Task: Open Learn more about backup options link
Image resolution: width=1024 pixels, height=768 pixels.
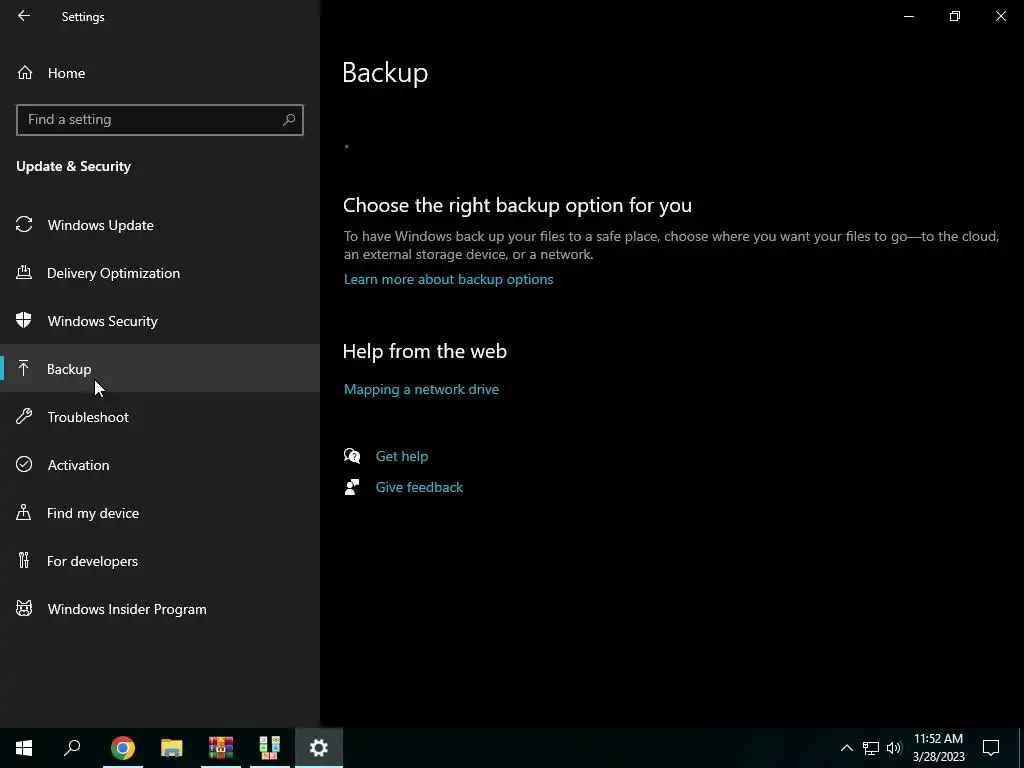Action: (x=448, y=279)
